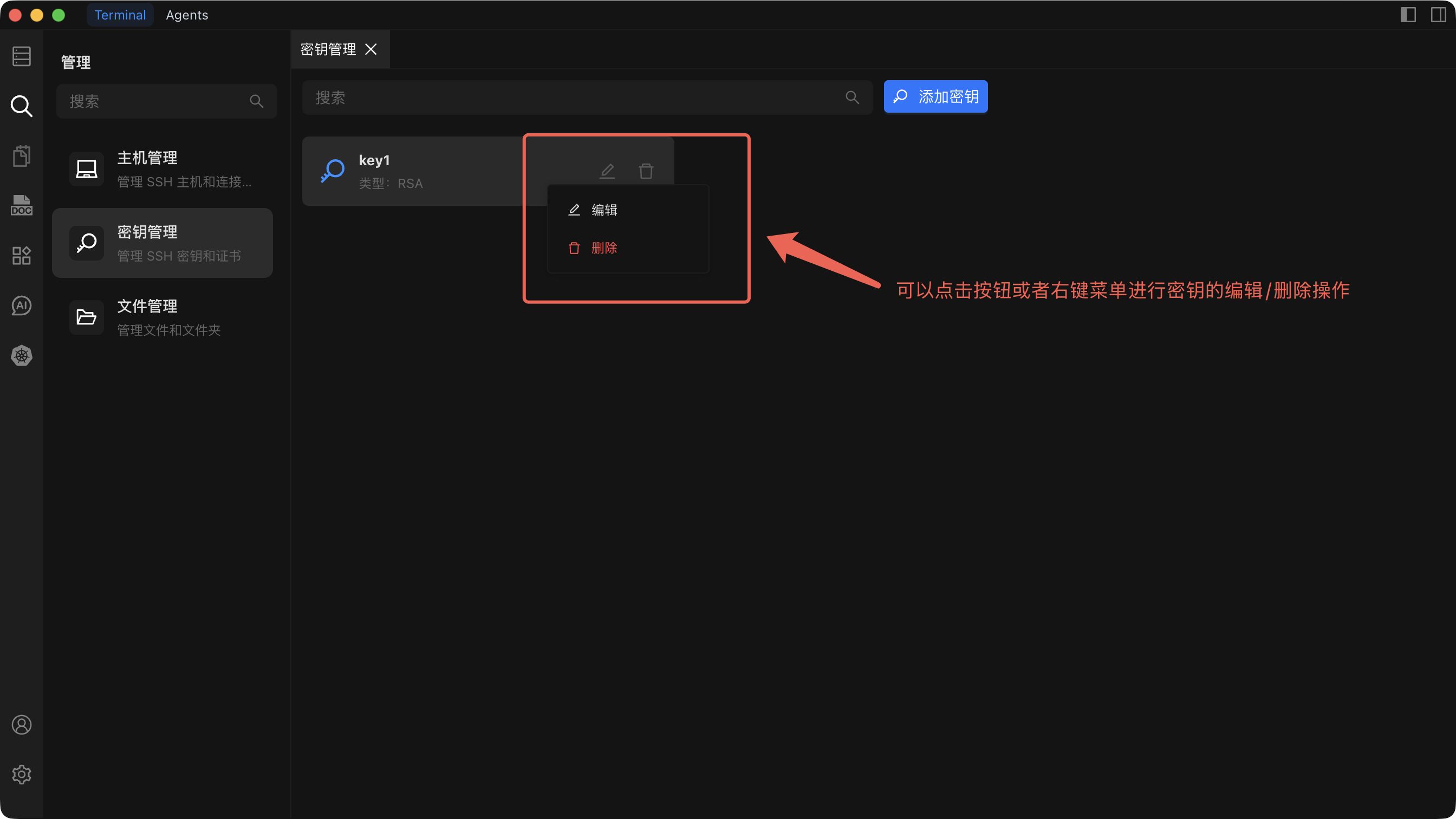Toggle the right panel layout icon
The width and height of the screenshot is (1456, 819).
coord(1438,15)
